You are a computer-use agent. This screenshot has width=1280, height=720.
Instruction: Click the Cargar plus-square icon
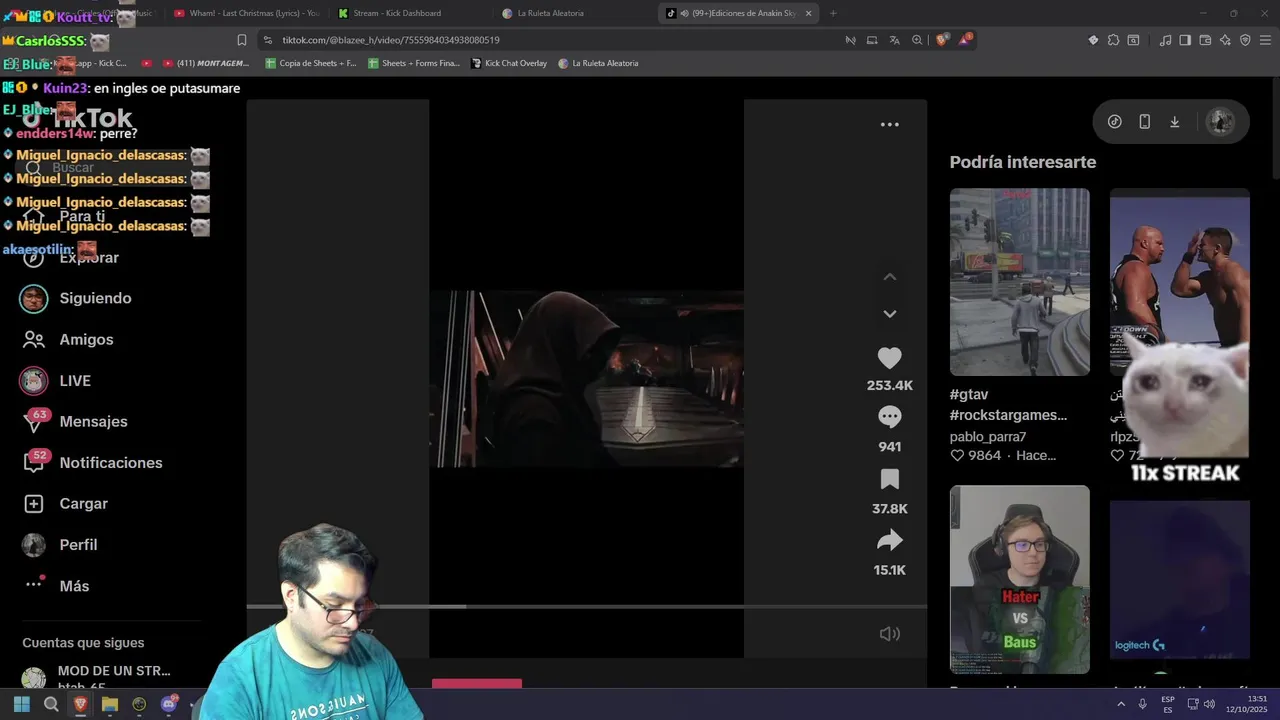[x=34, y=504]
